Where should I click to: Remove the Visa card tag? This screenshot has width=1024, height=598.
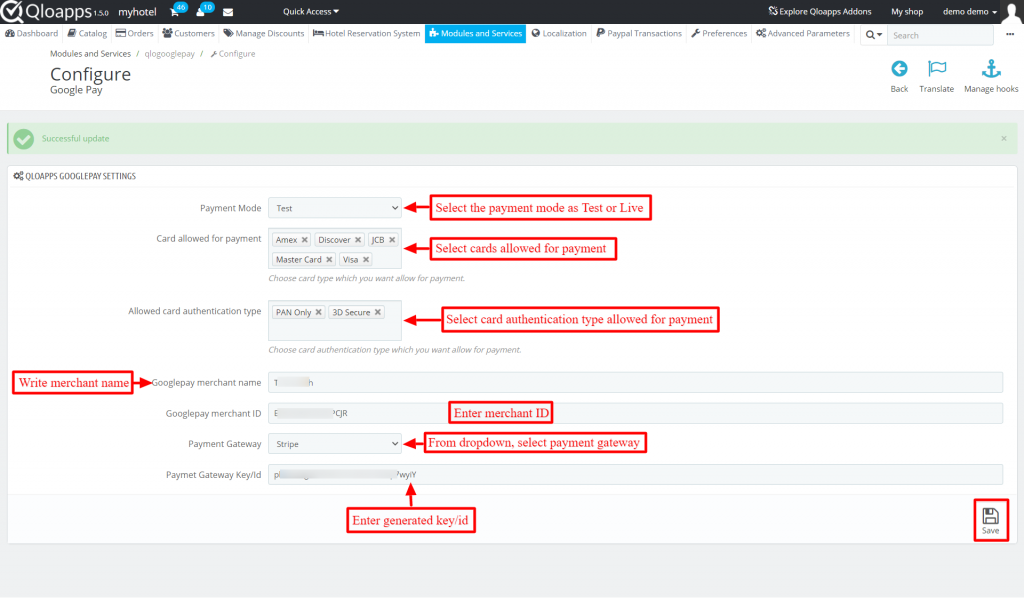point(366,260)
